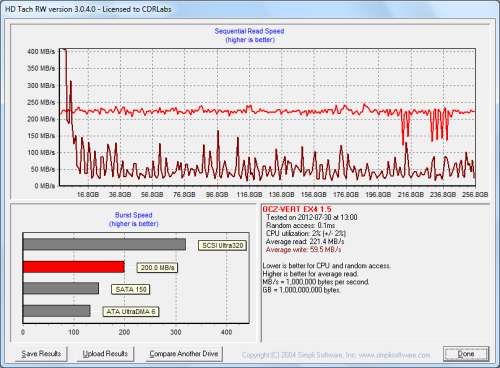Viewport: 500px width, 368px height.
Task: Click the Sequential Read Speed chart title
Action: tap(249, 31)
